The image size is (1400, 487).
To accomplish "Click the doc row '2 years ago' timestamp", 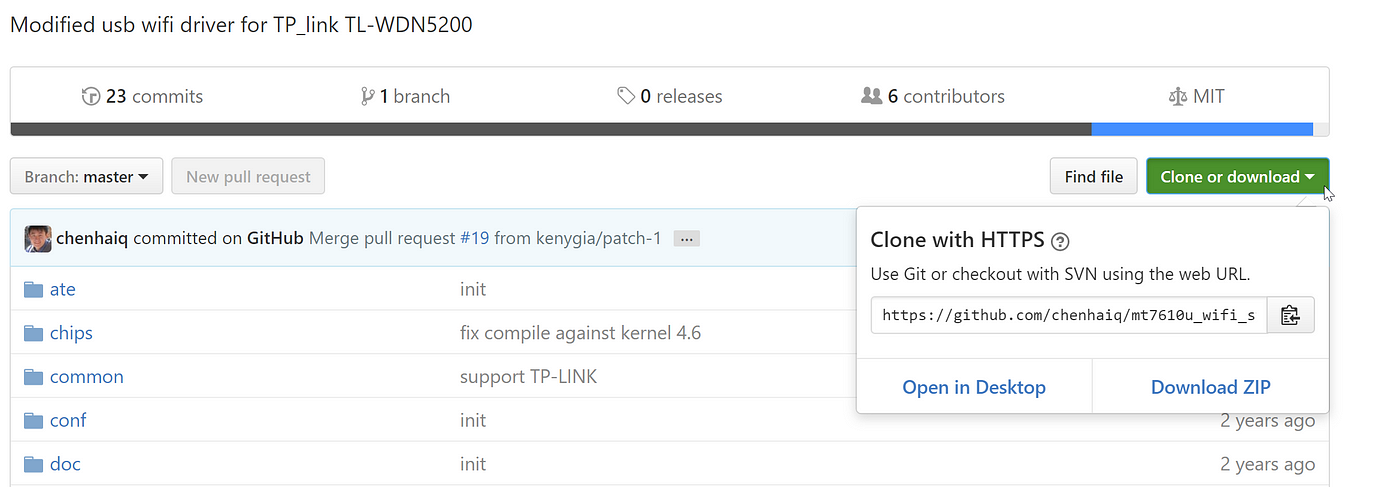I will click(x=1267, y=464).
